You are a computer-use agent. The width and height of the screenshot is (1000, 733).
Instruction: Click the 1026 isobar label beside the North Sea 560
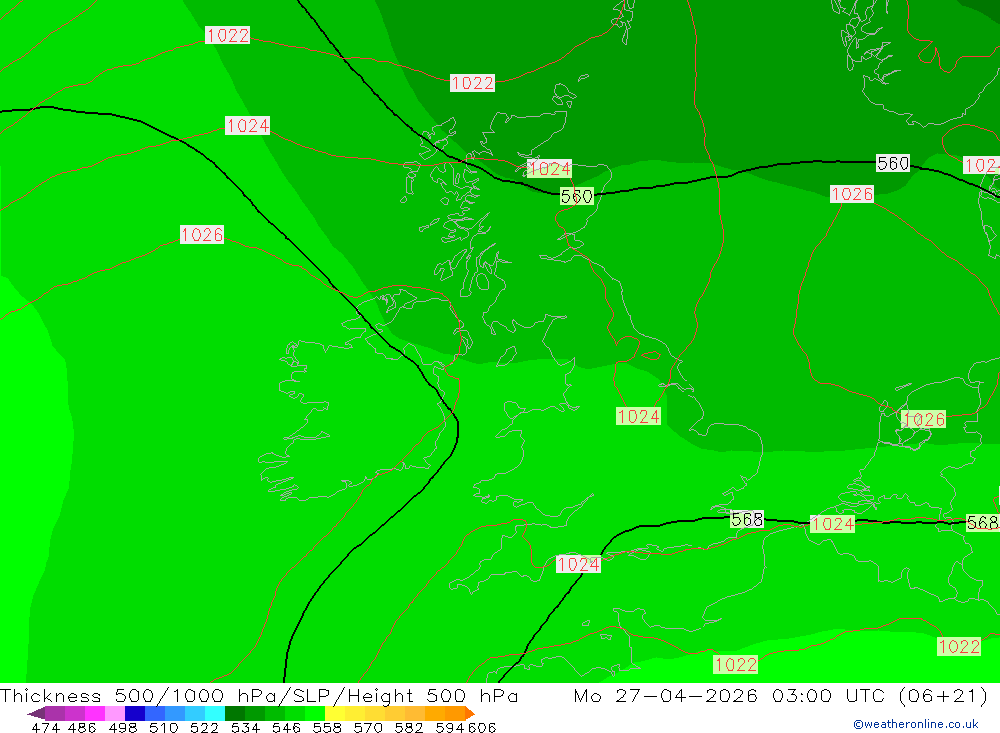pos(852,194)
